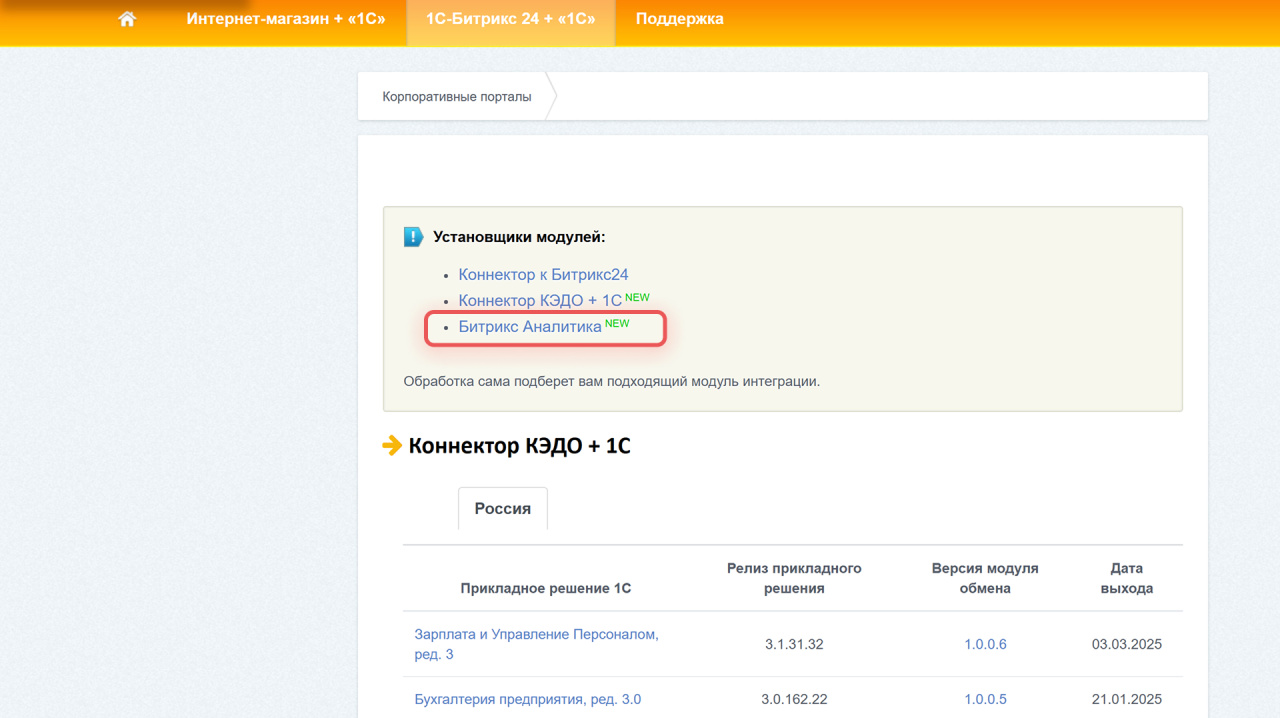Open Интернет-магазин + «1С» menu
Viewport: 1280px width, 718px height.
click(x=286, y=19)
